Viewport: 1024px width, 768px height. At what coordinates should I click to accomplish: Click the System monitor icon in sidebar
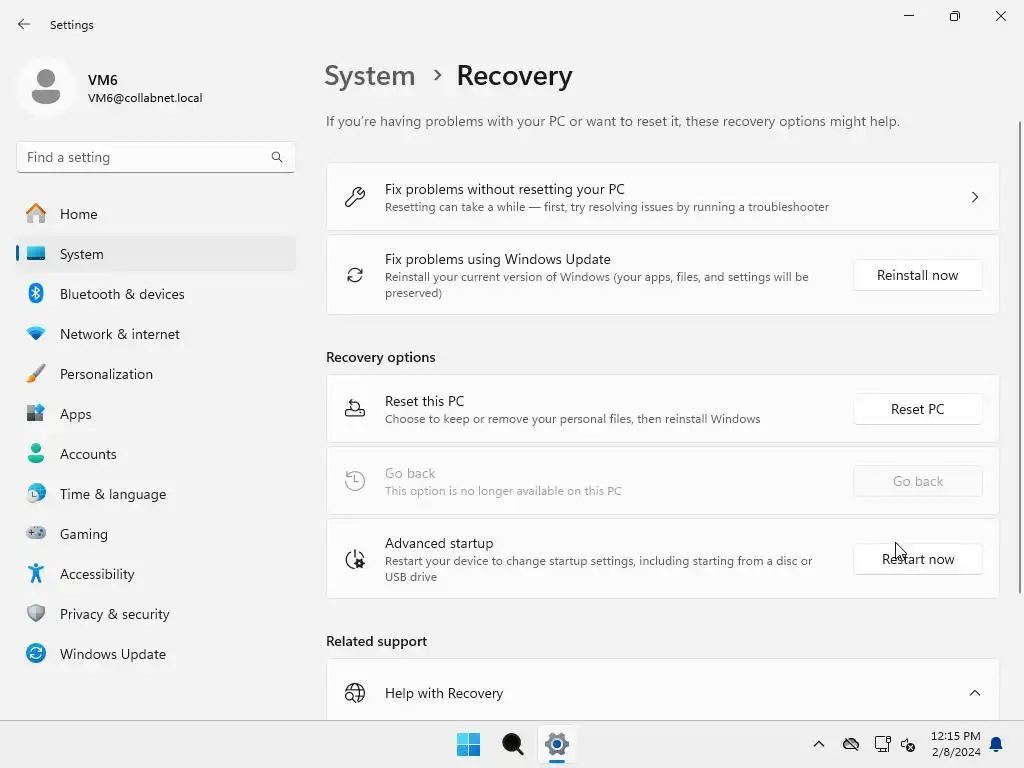click(36, 254)
